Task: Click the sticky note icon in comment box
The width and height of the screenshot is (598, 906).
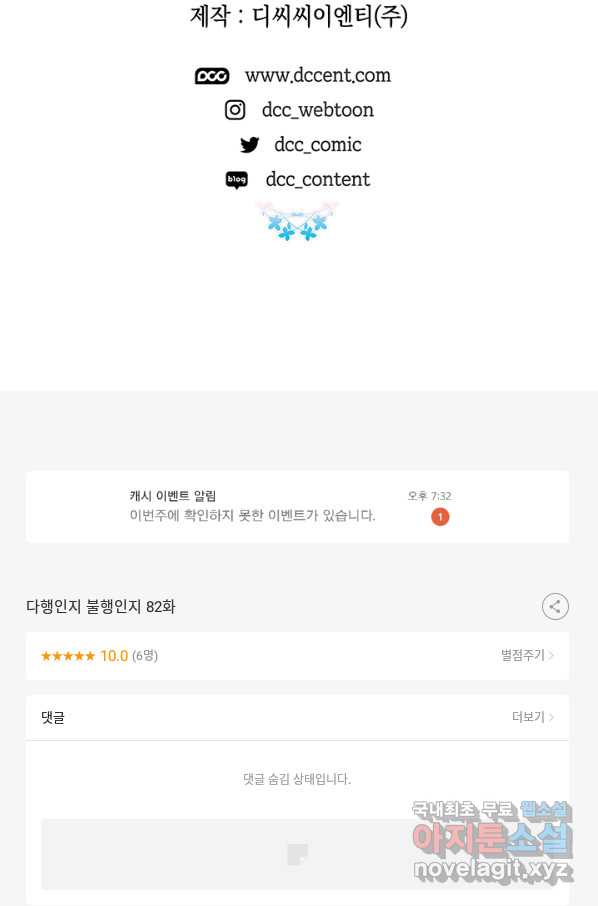Action: tap(298, 854)
